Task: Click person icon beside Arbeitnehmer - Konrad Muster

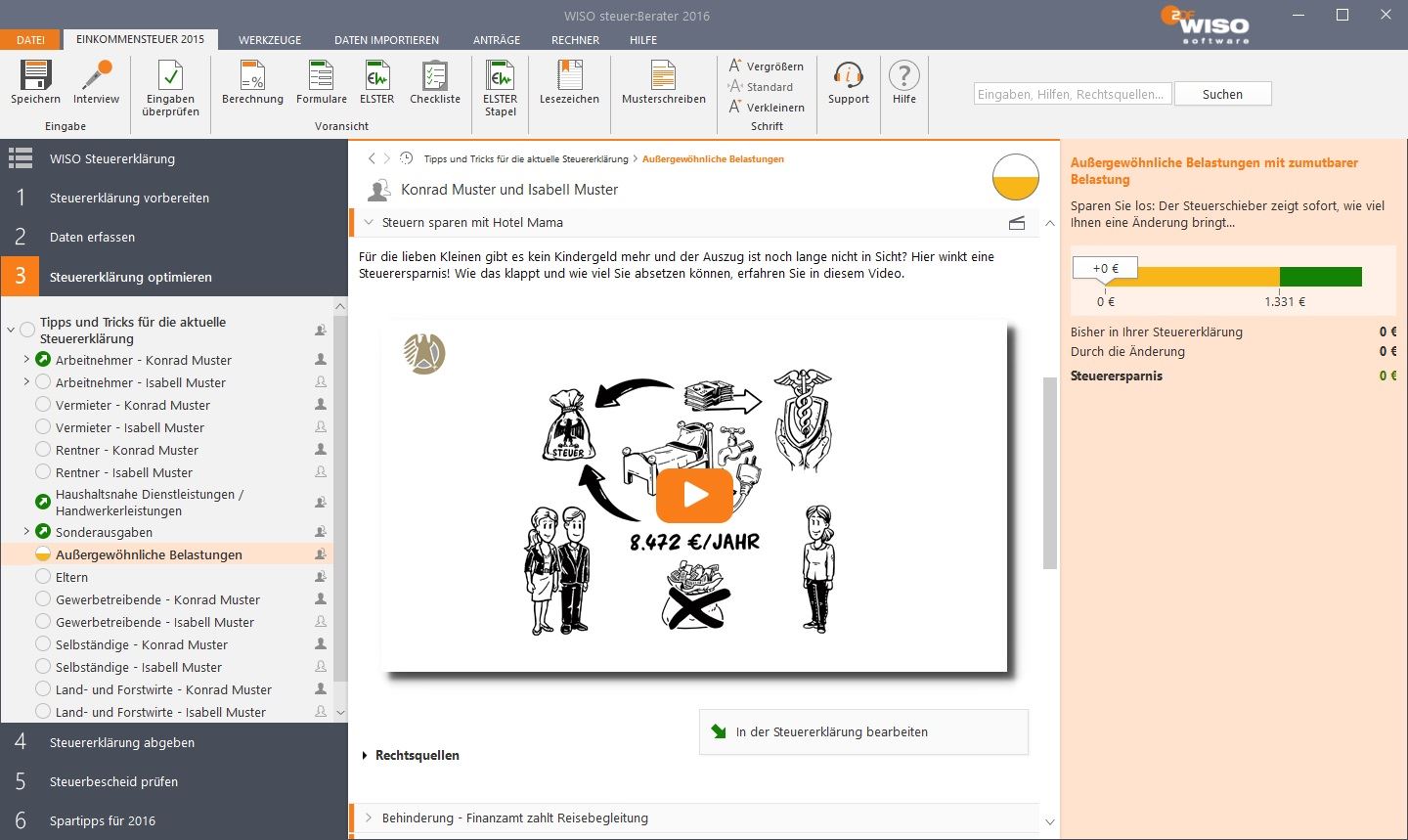Action: [321, 359]
